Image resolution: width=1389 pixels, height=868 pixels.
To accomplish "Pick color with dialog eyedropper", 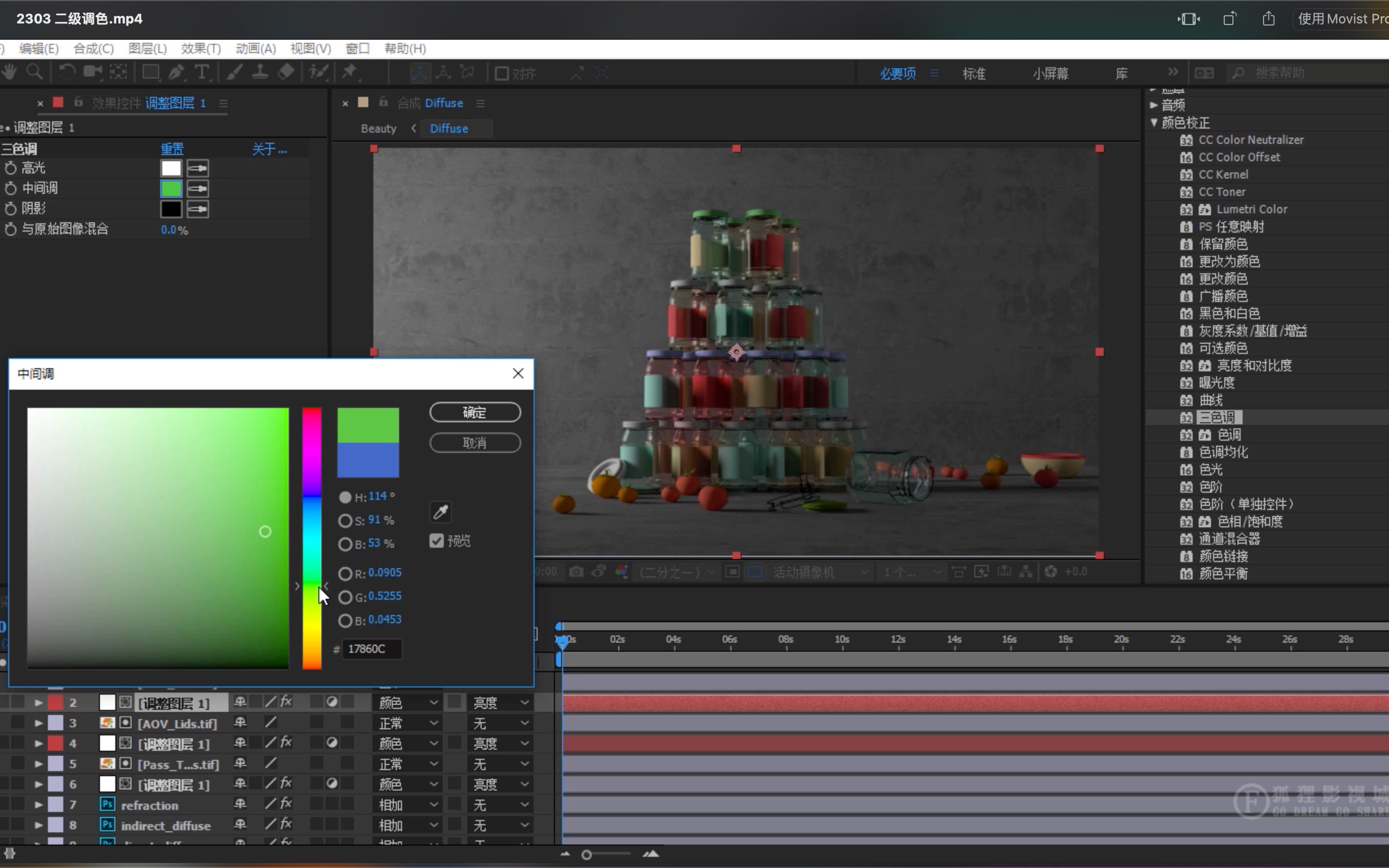I will click(440, 512).
